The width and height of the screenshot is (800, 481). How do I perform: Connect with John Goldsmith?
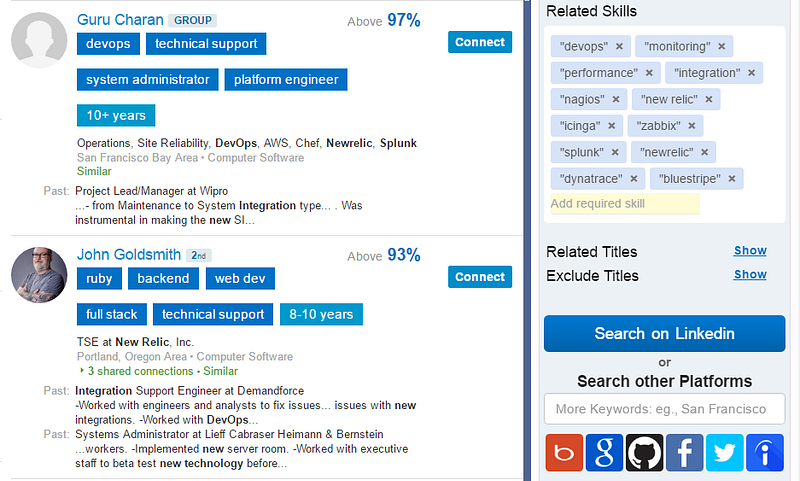(x=480, y=276)
